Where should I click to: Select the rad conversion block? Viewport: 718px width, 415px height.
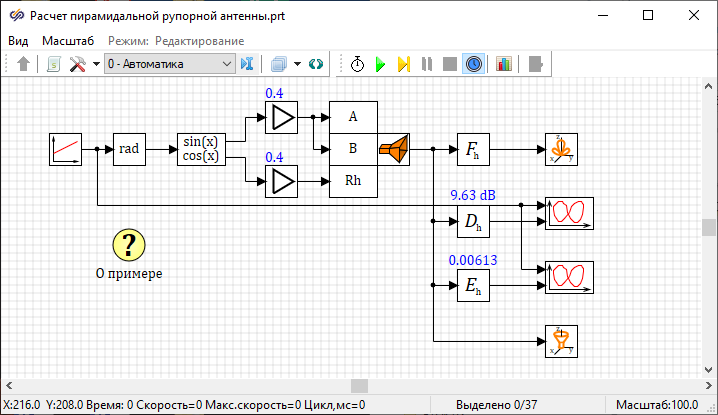coord(129,149)
